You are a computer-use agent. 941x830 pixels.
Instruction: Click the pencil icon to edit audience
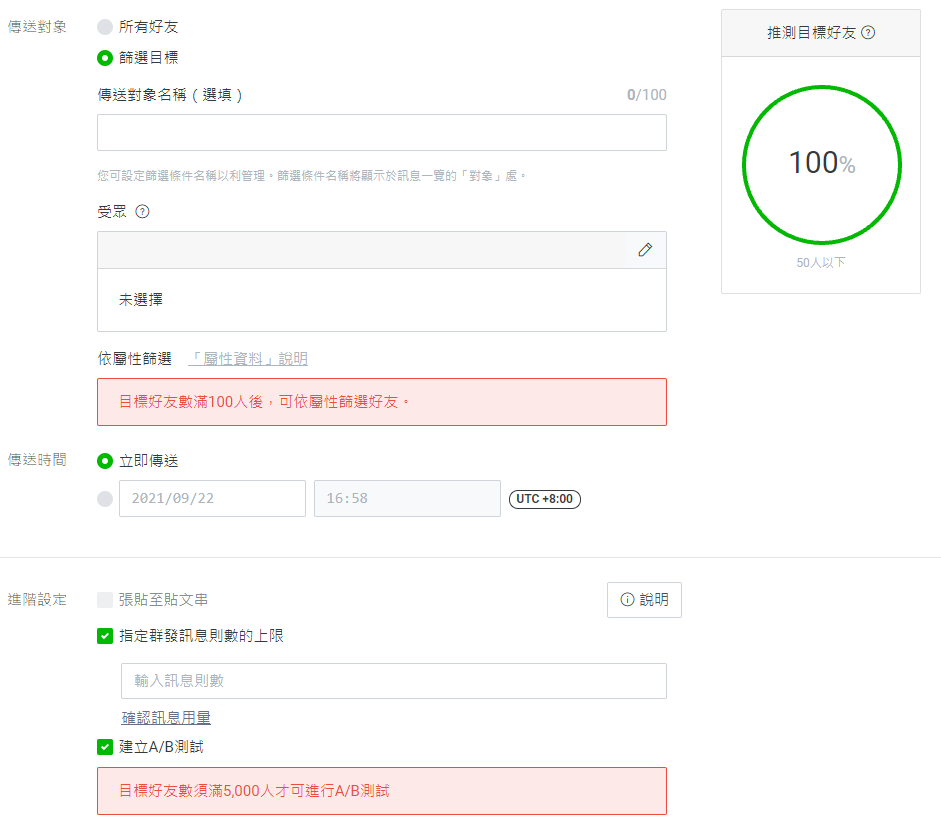click(x=645, y=250)
